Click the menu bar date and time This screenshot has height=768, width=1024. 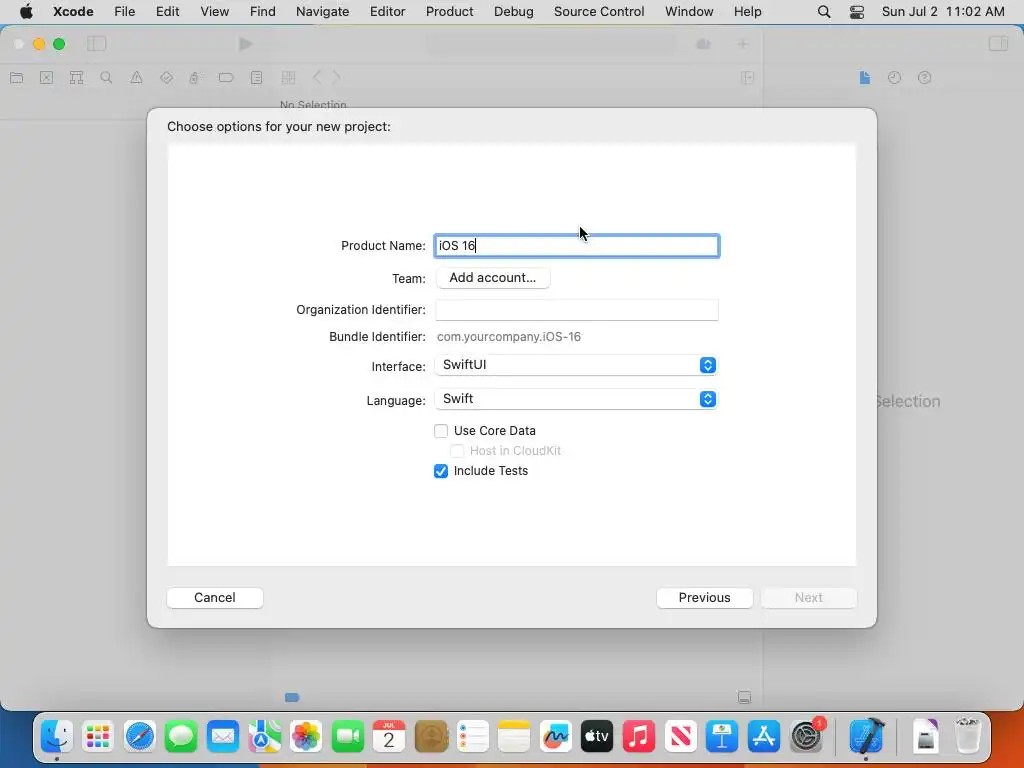point(942,12)
